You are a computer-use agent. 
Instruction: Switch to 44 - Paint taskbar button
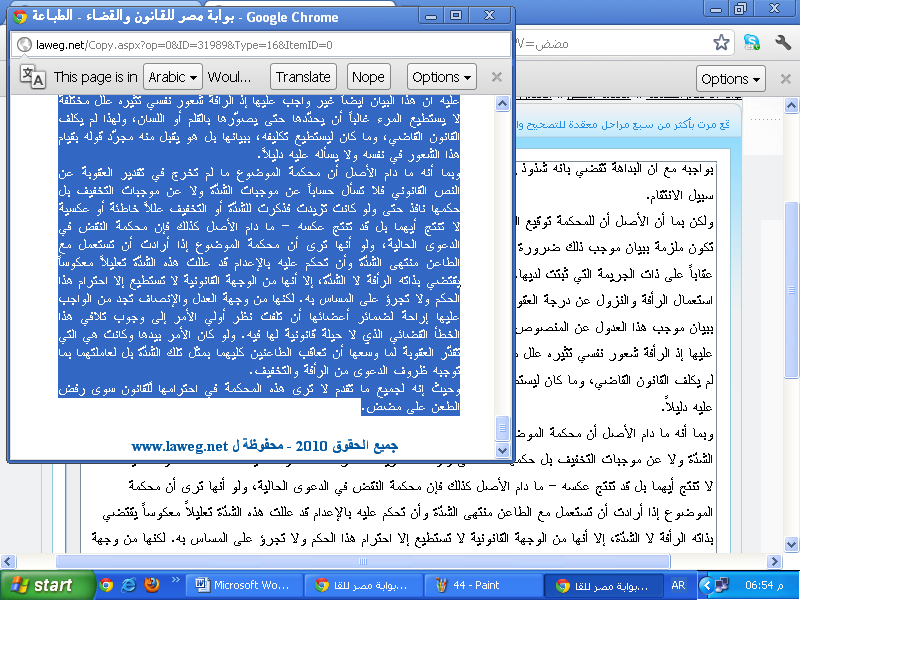[x=483, y=585]
